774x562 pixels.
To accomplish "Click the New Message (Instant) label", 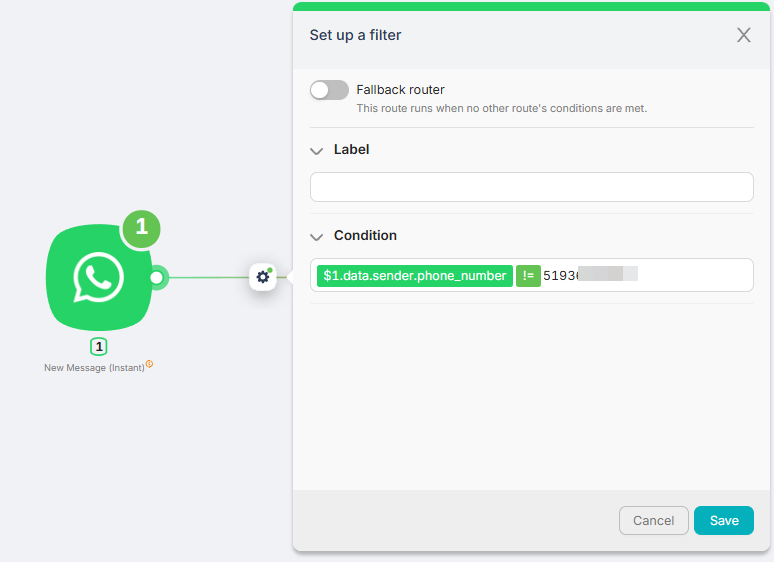I will (x=94, y=368).
